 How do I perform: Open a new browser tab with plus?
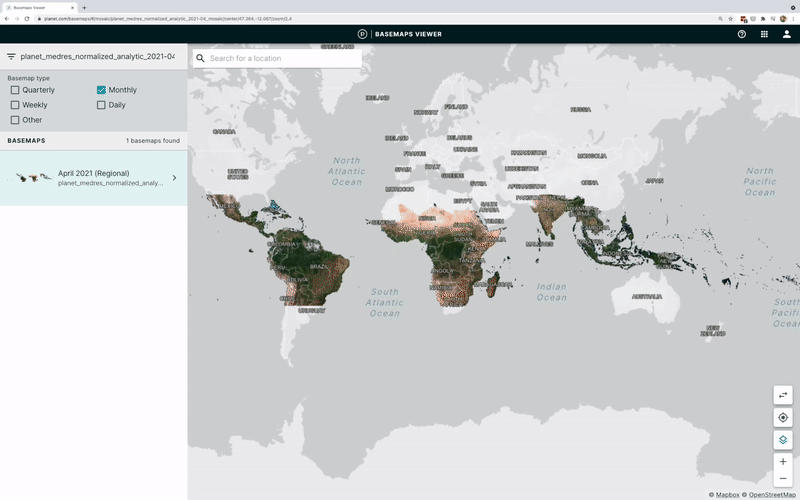tap(84, 8)
